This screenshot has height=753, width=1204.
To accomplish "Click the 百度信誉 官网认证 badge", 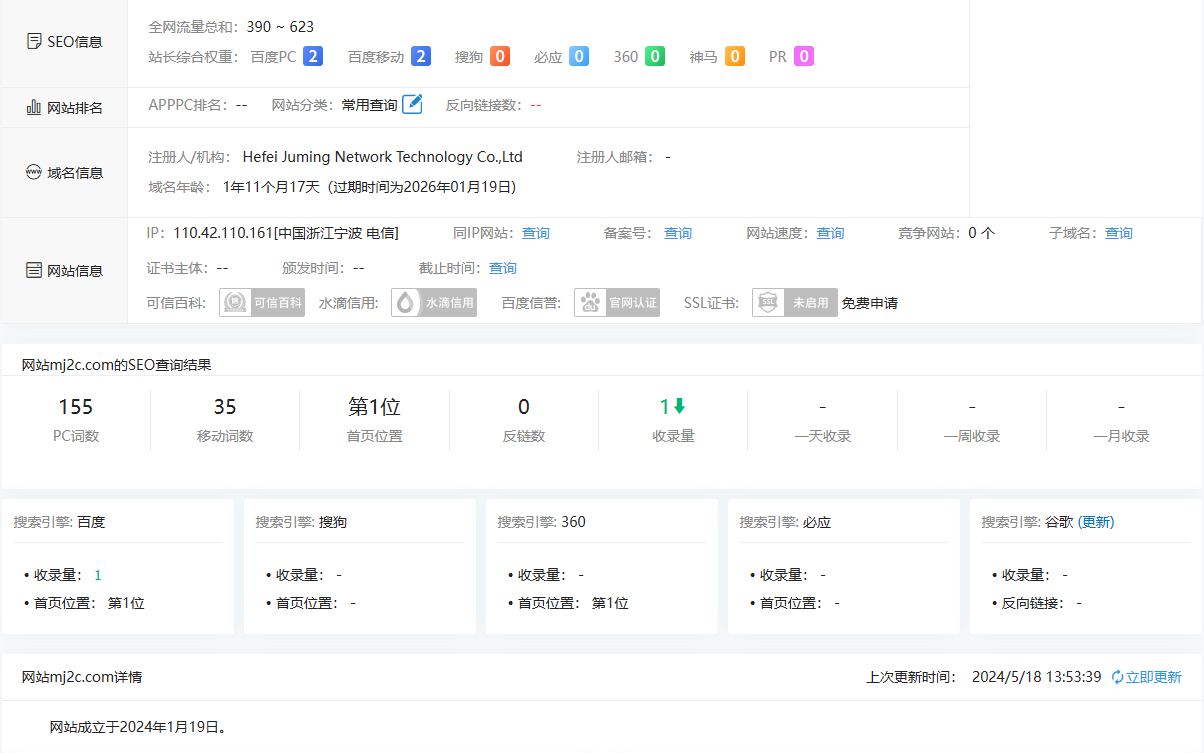I will 617,303.
